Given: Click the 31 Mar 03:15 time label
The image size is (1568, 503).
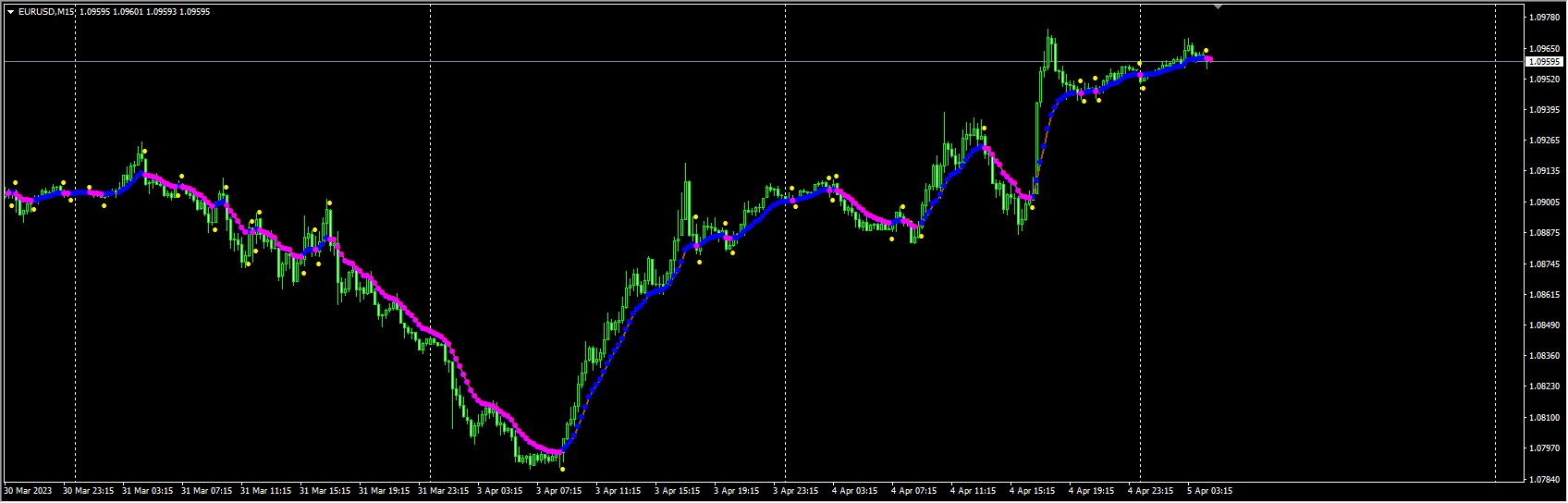Looking at the screenshot, I should pos(148,491).
